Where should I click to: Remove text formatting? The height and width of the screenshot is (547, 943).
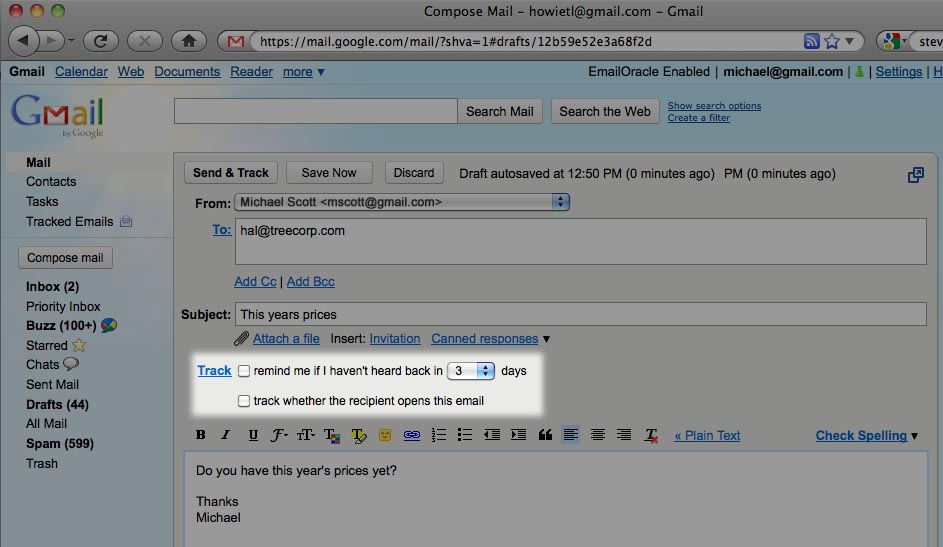[x=651, y=435]
